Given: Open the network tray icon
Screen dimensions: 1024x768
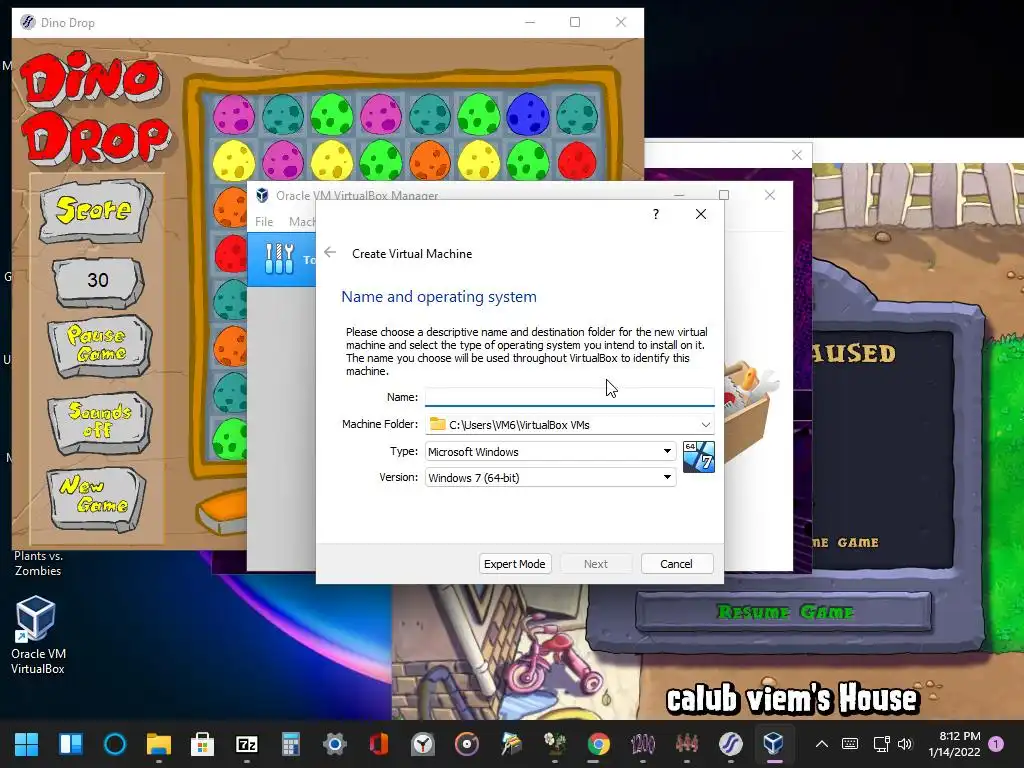Looking at the screenshot, I should (882, 744).
